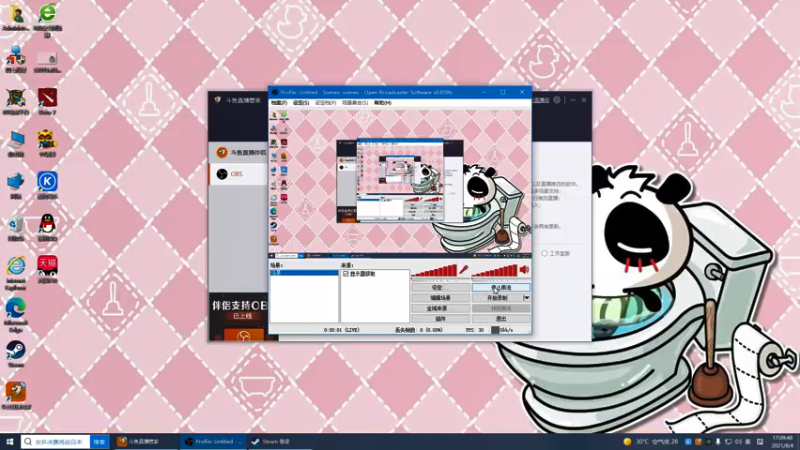Launch the QQ penguin desktop icon

click(x=47, y=228)
